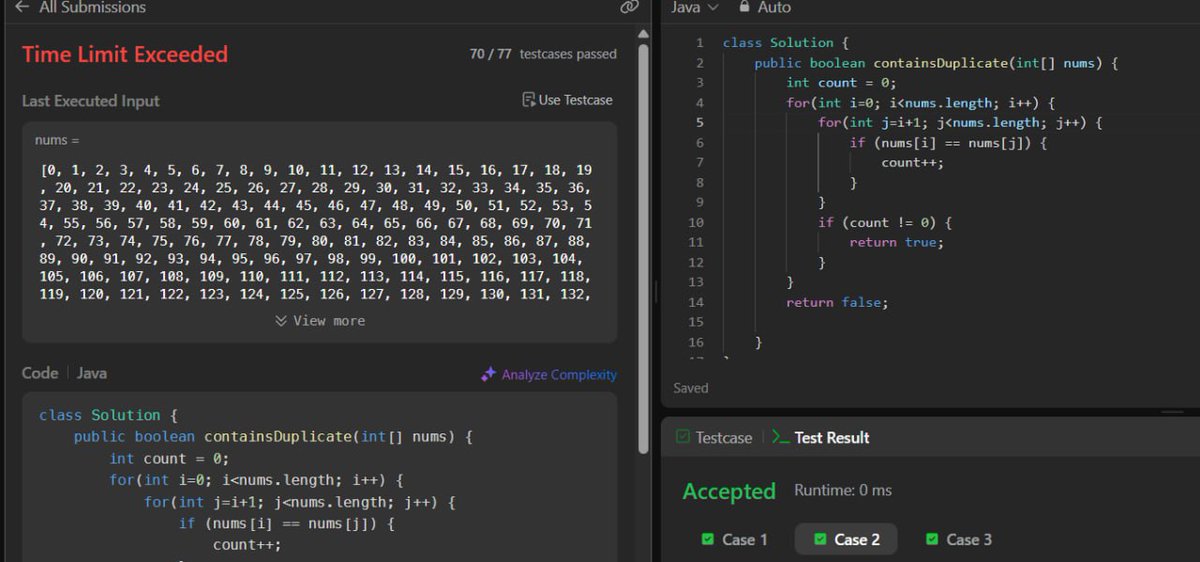Go back via All Submissions arrow
The image size is (1200, 562).
coord(22,7)
